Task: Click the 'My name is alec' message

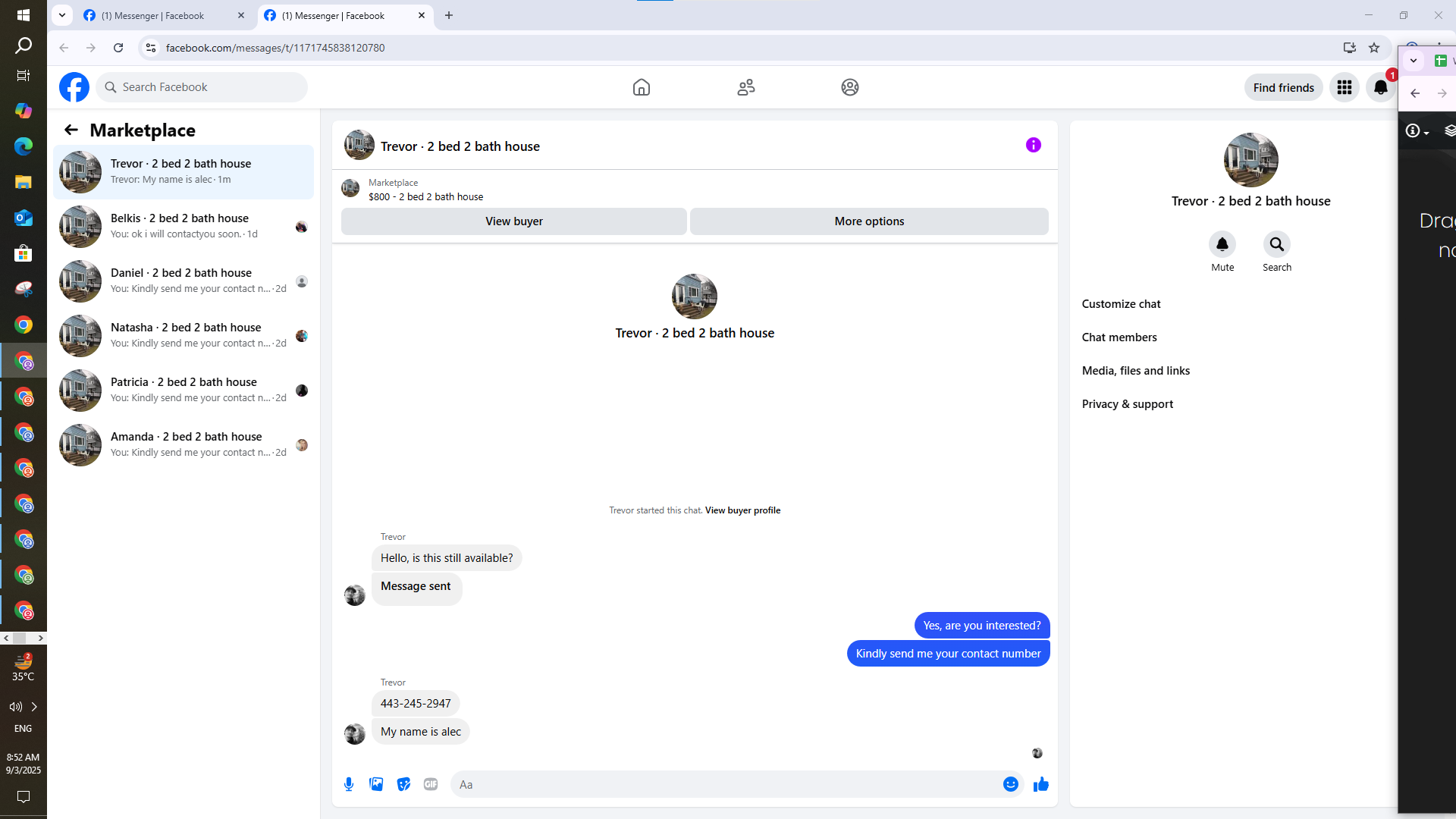Action: point(421,732)
